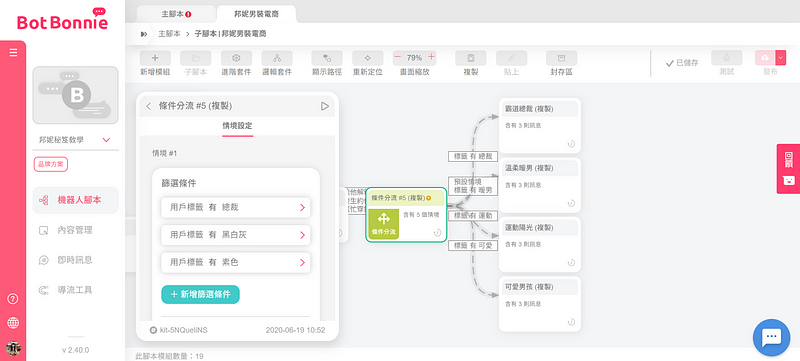Increase canvas zoom with plus button

[x=432, y=57]
